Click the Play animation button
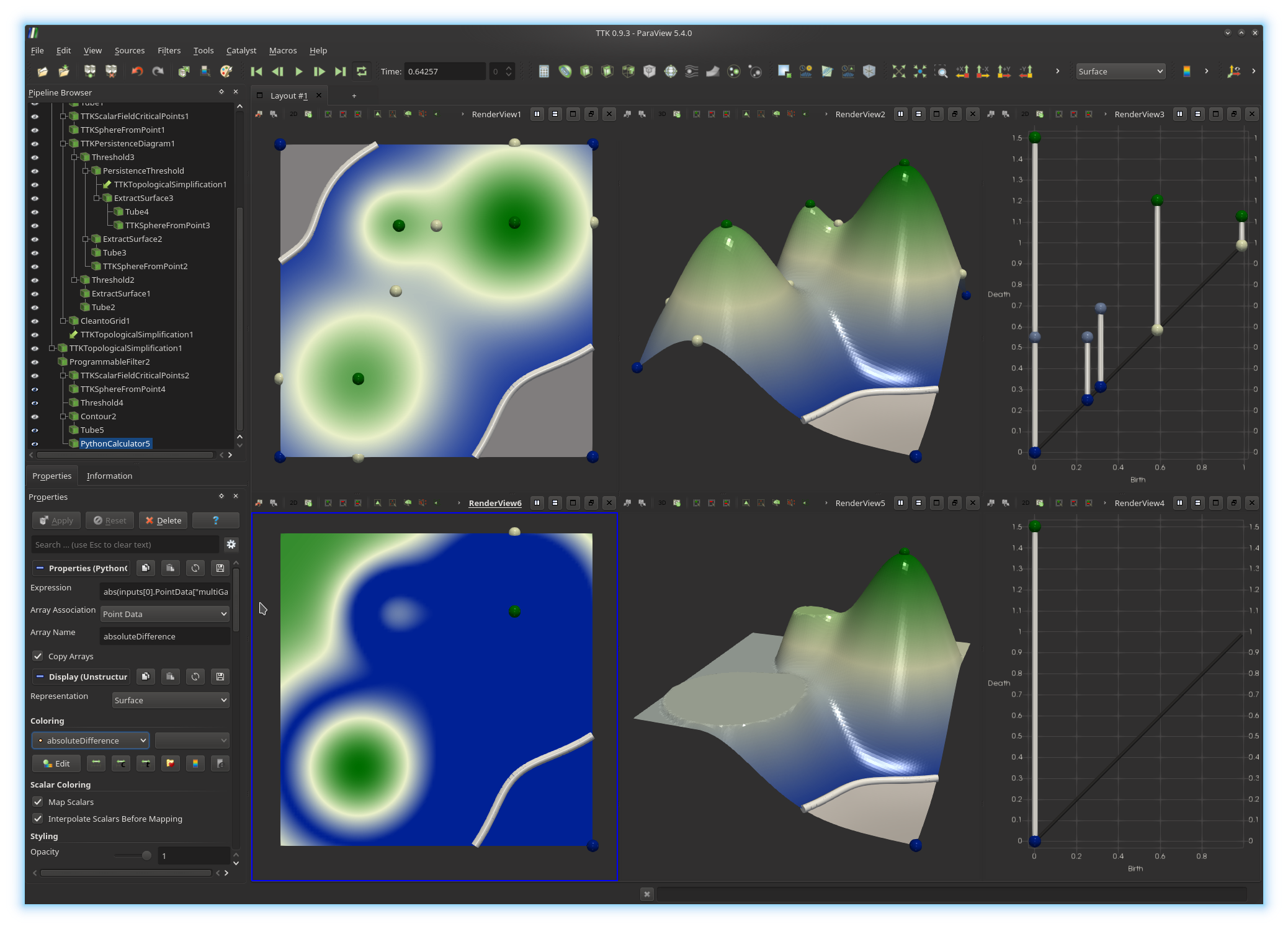This screenshot has width=1288, height=929. pyautogui.click(x=298, y=71)
